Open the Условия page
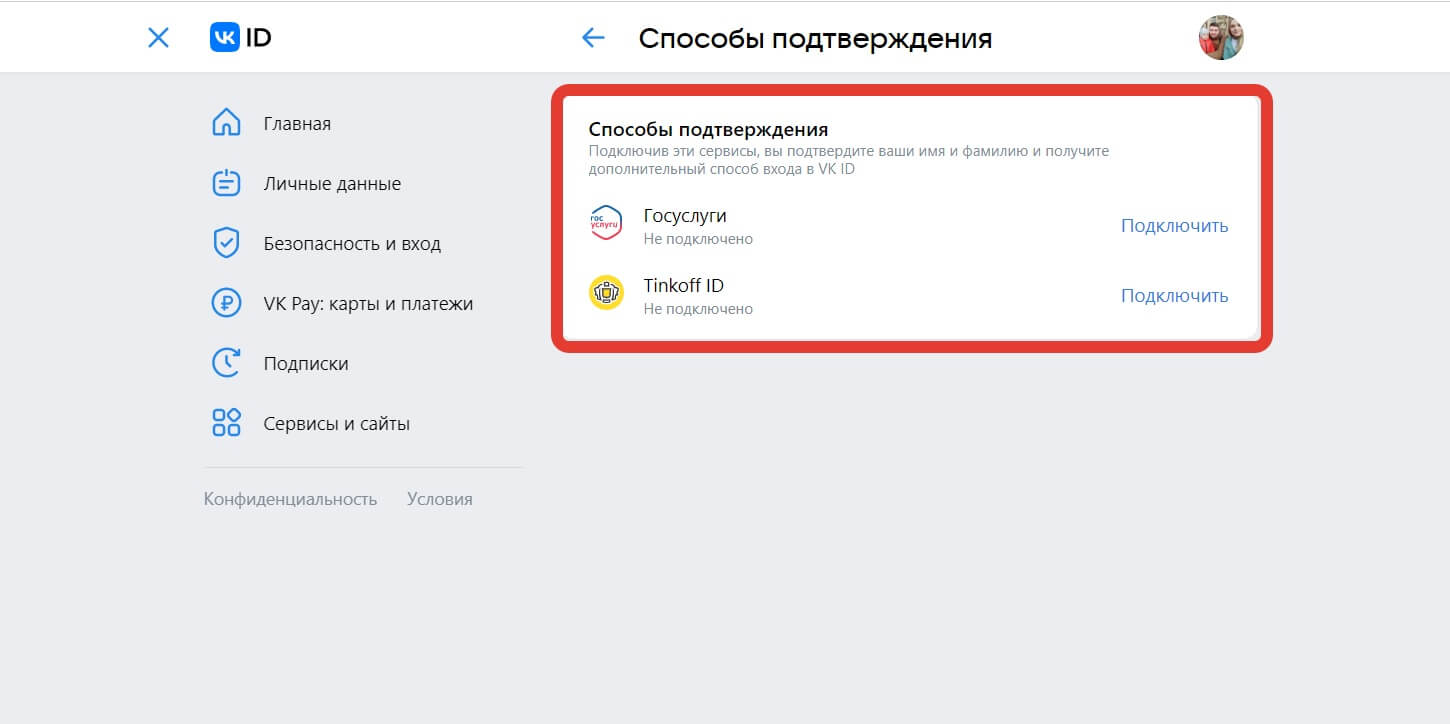1450x724 pixels. 440,498
